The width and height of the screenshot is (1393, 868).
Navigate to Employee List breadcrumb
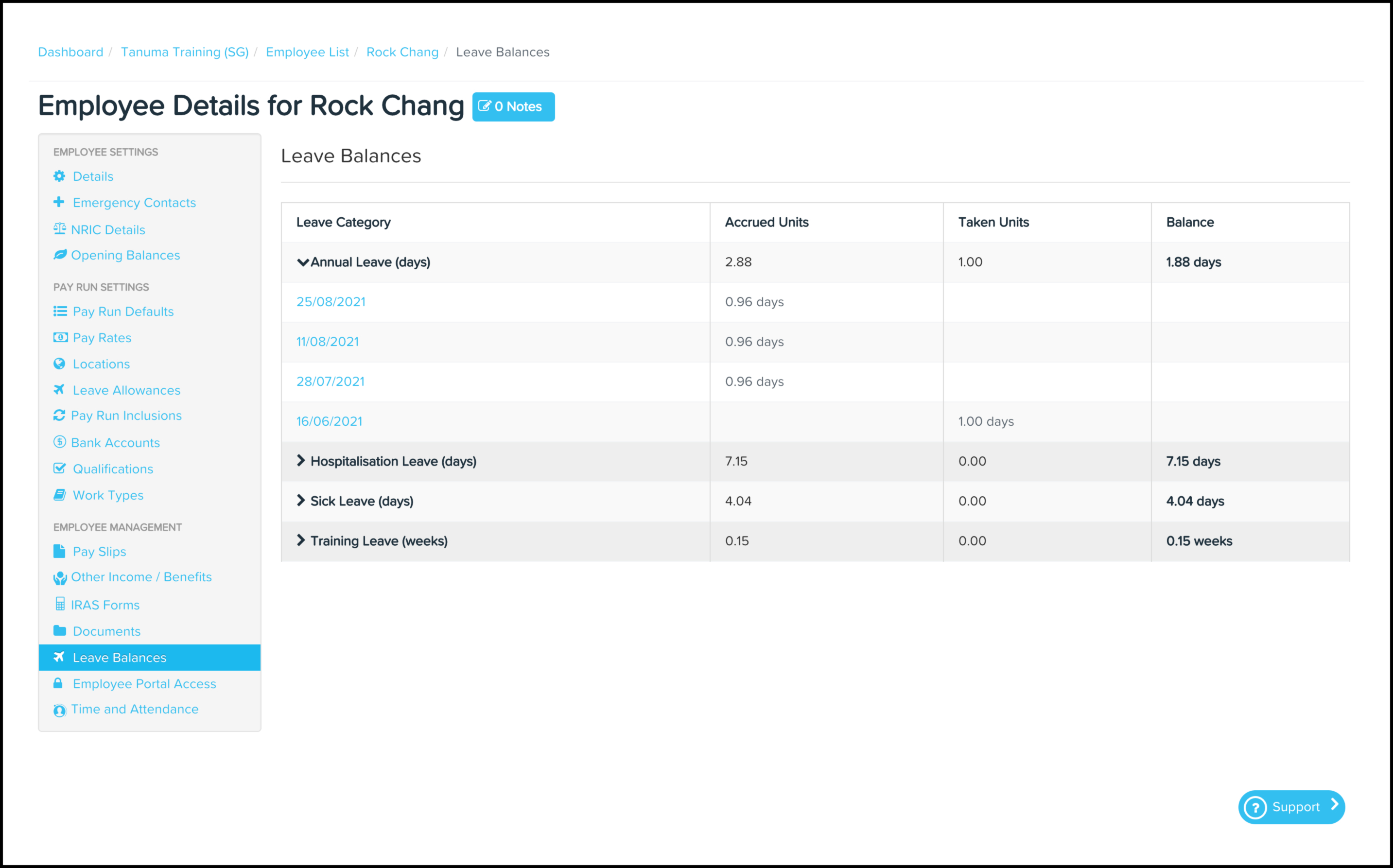pos(307,52)
